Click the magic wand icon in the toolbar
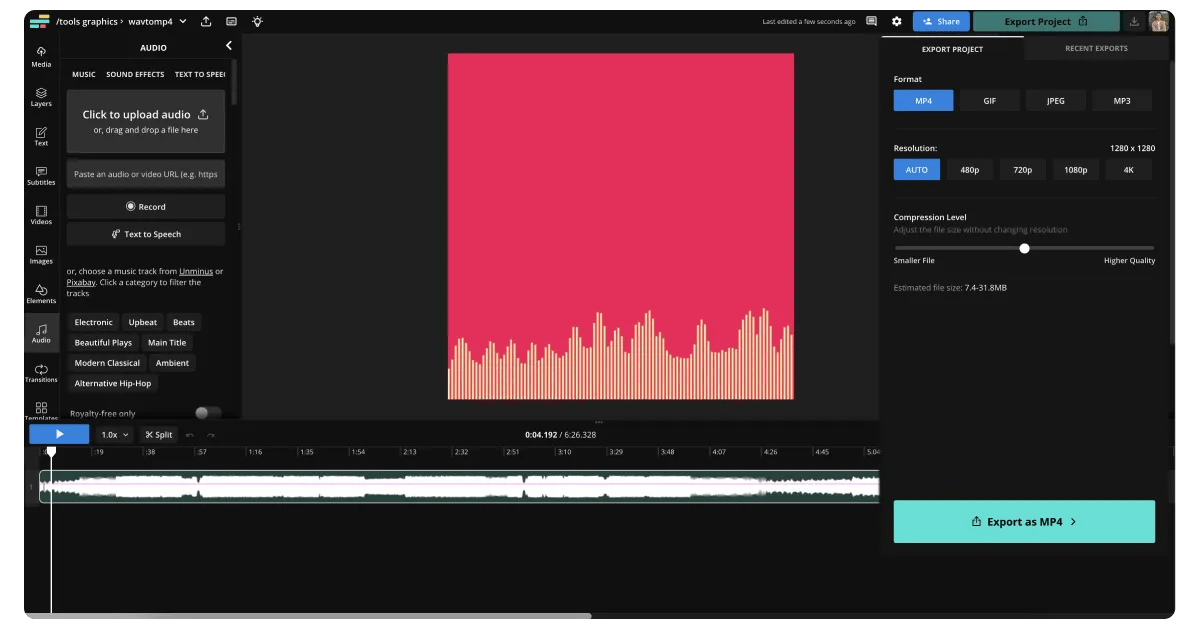Image resolution: width=1200 pixels, height=630 pixels. [x=257, y=21]
